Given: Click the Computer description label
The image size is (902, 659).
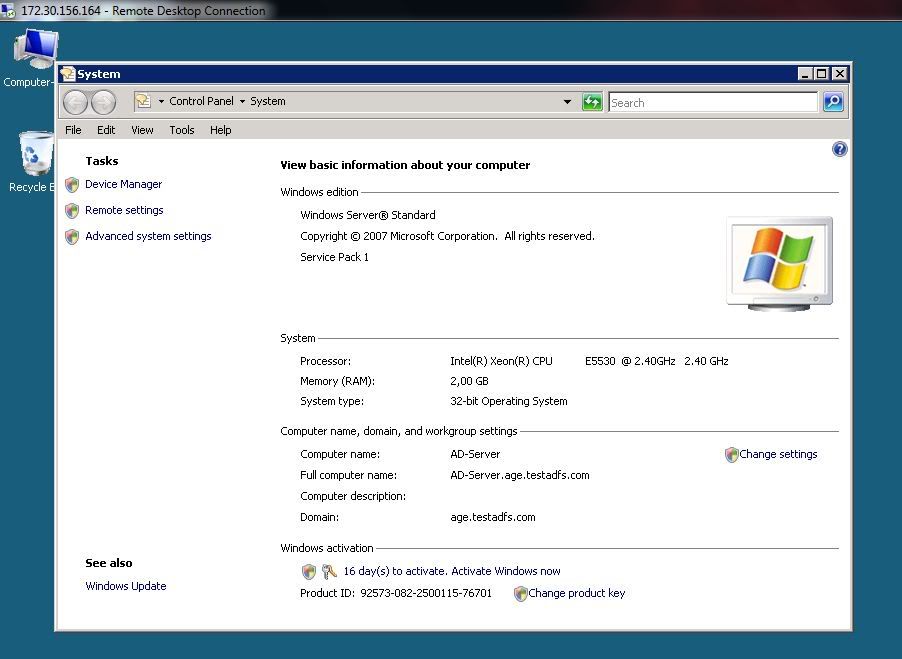Looking at the screenshot, I should click(x=353, y=496).
